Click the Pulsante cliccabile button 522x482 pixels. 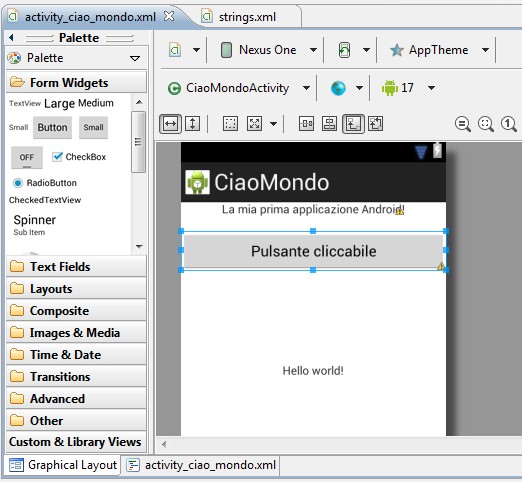(313, 251)
